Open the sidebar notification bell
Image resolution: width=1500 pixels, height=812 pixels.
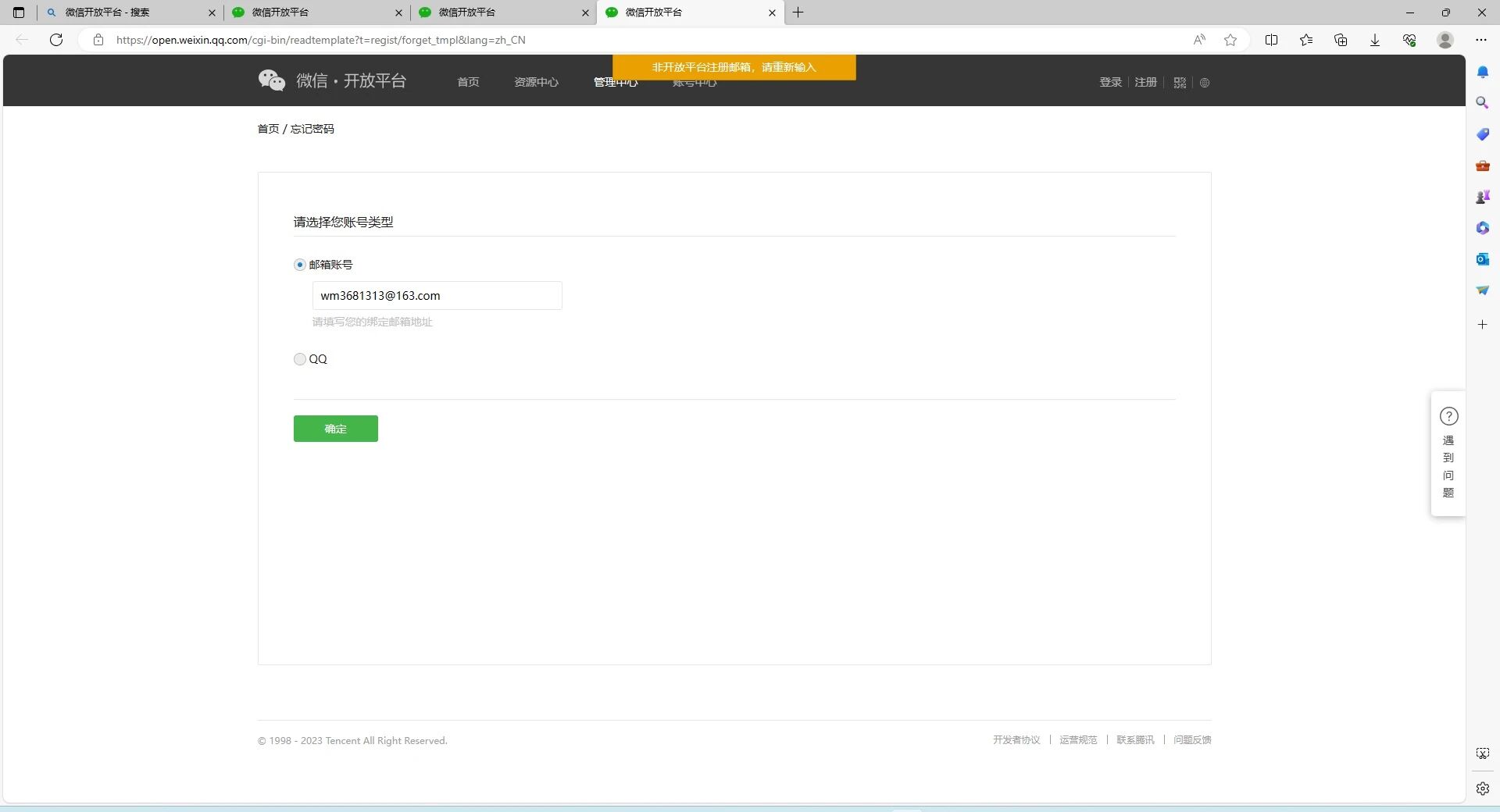[x=1483, y=72]
